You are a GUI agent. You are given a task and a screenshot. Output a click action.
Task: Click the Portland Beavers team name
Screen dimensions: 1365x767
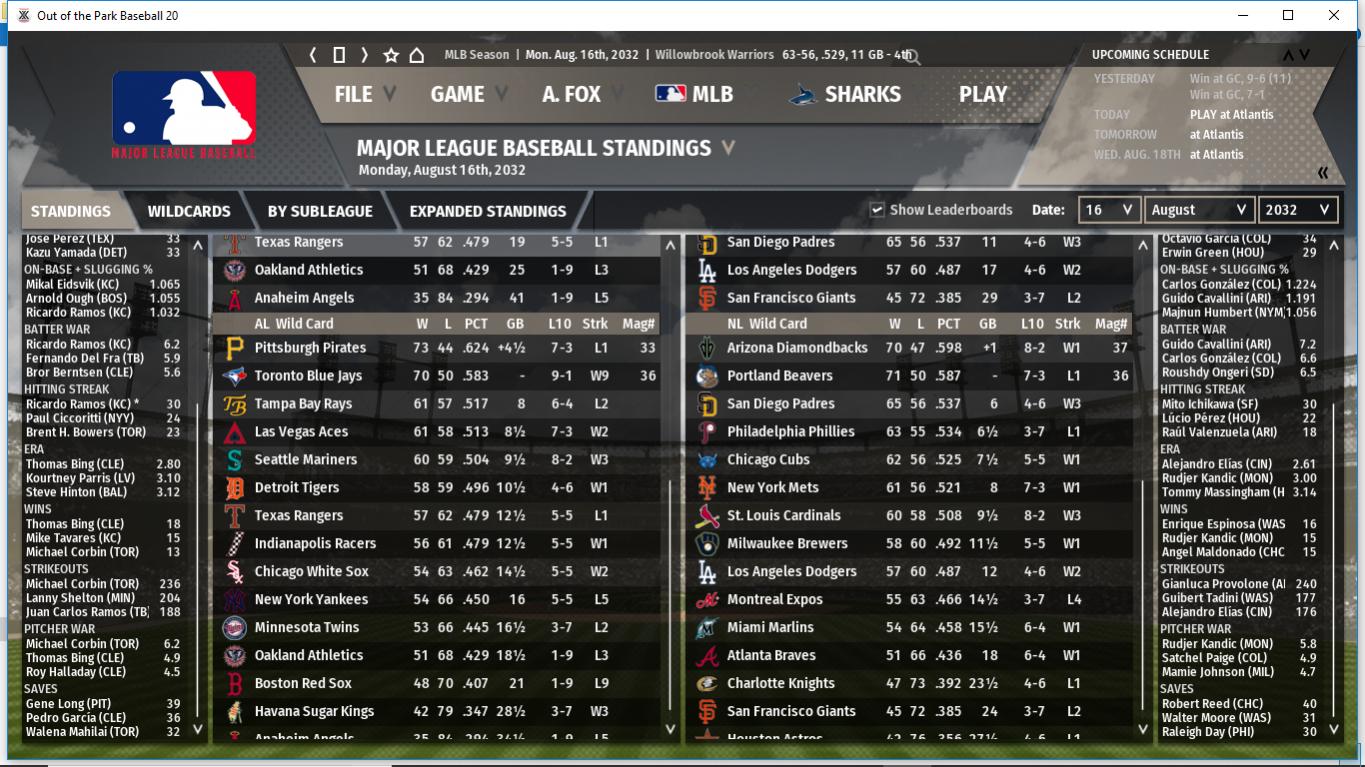click(780, 376)
